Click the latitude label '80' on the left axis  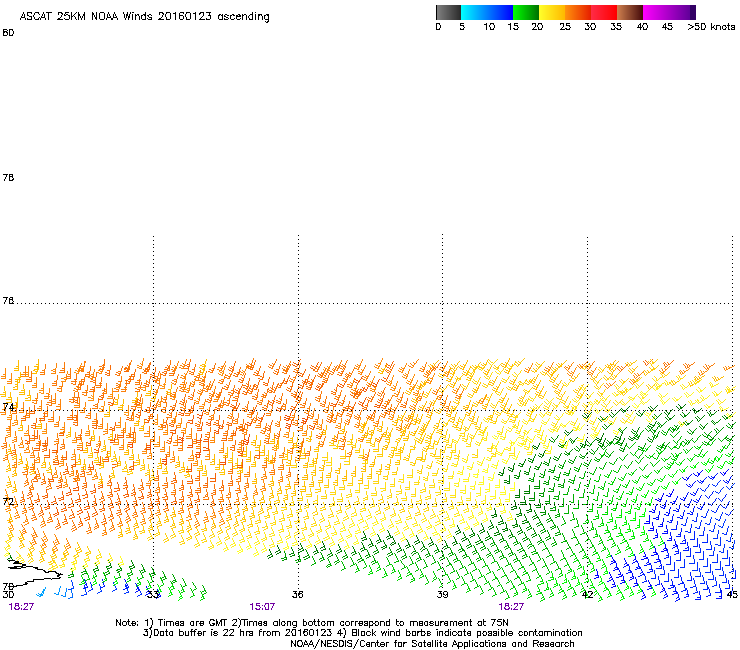(8, 33)
